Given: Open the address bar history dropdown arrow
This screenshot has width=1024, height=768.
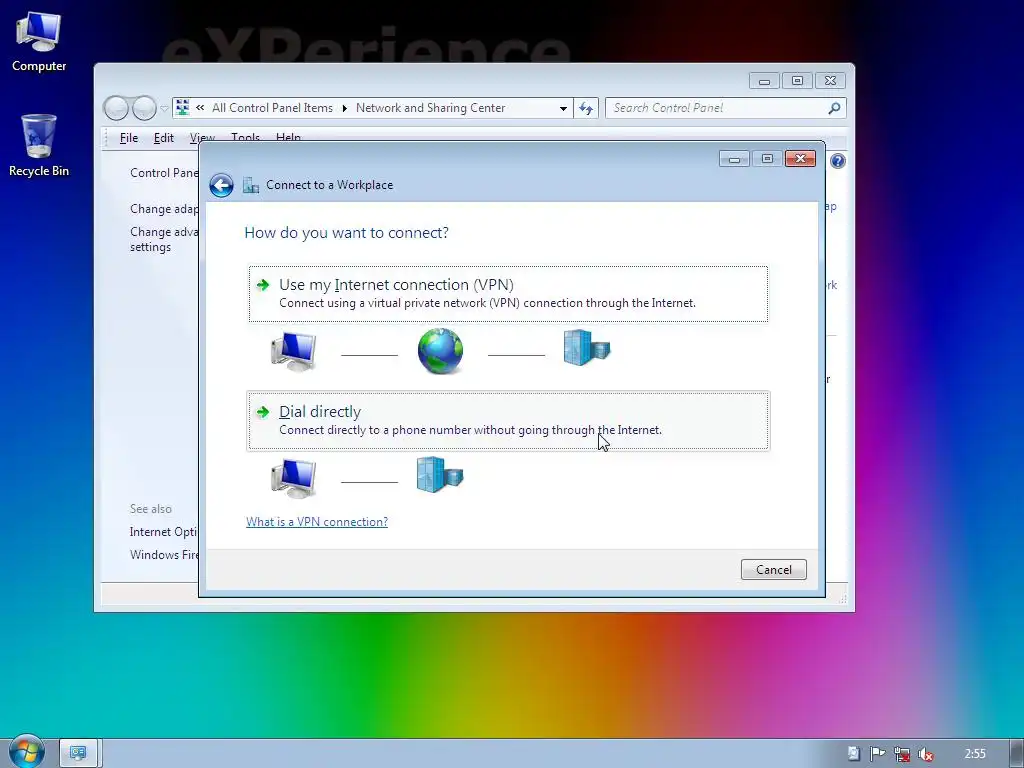Looking at the screenshot, I should (x=563, y=108).
